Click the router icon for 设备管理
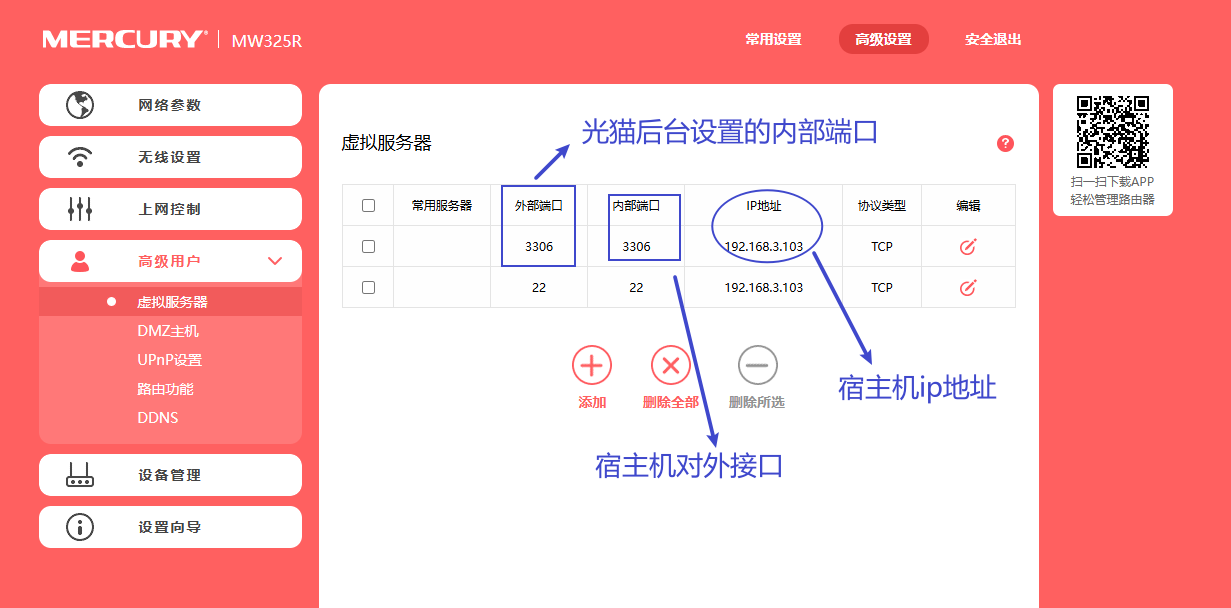Viewport: 1231px width, 608px height. [x=80, y=475]
